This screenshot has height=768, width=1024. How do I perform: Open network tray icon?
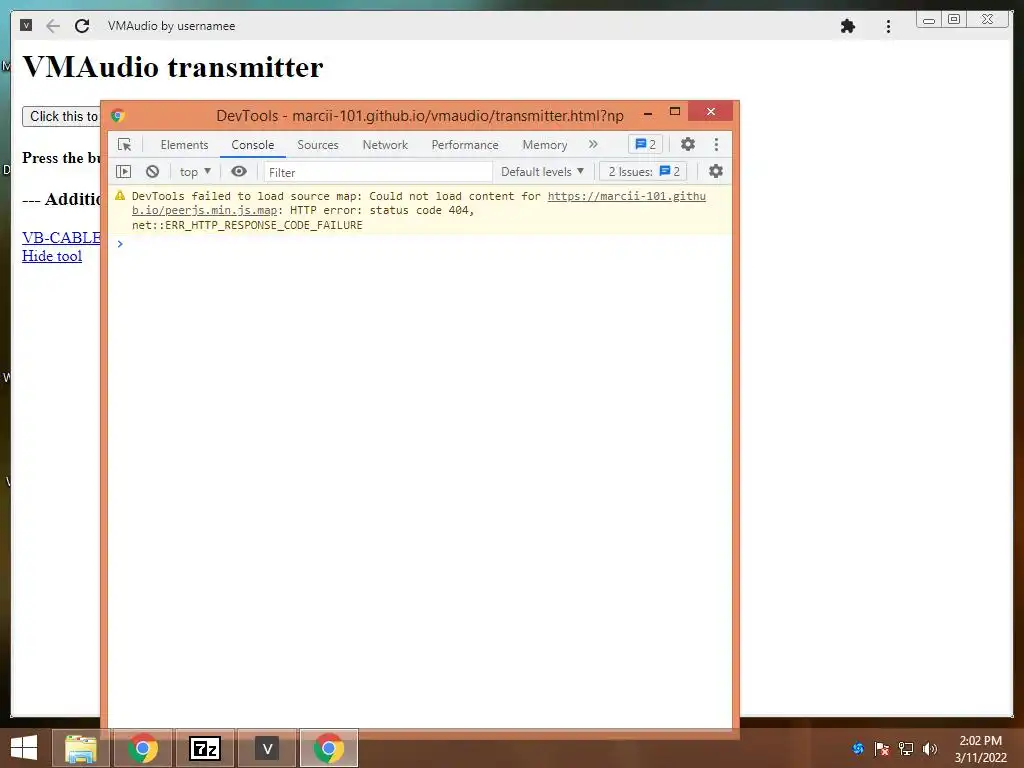click(906, 748)
